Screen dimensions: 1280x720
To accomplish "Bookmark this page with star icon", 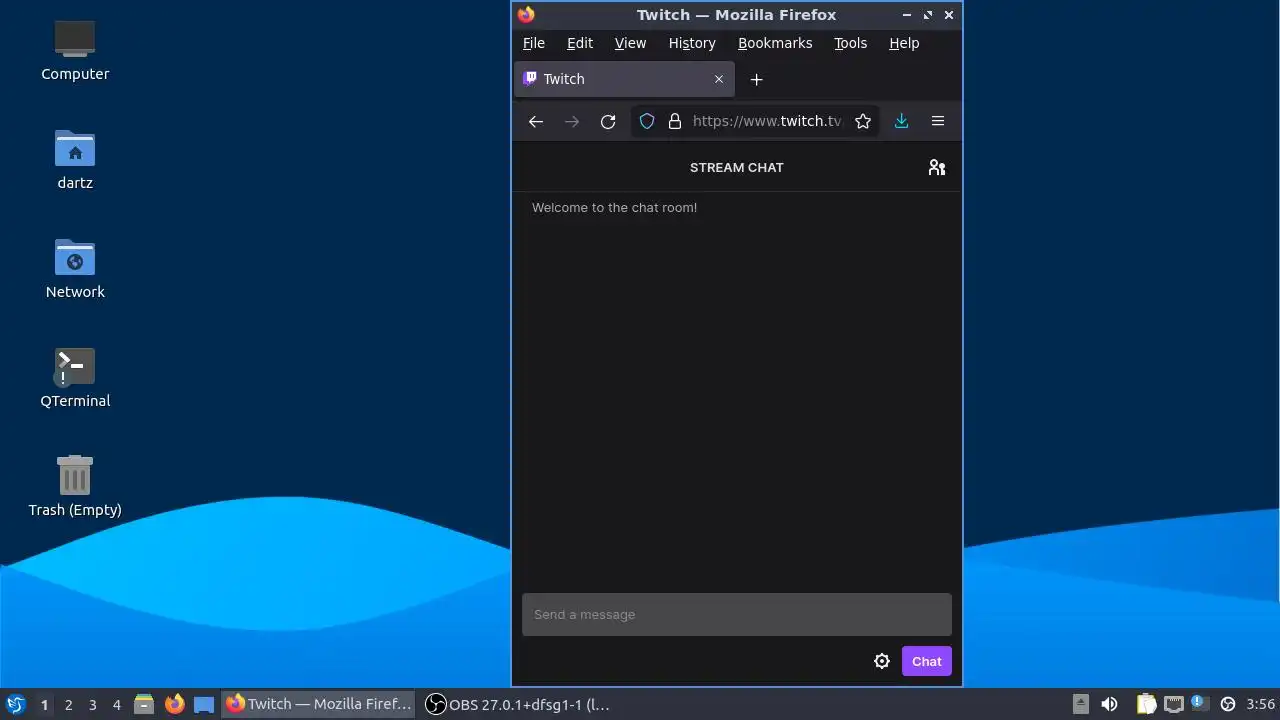I will pyautogui.click(x=863, y=121).
